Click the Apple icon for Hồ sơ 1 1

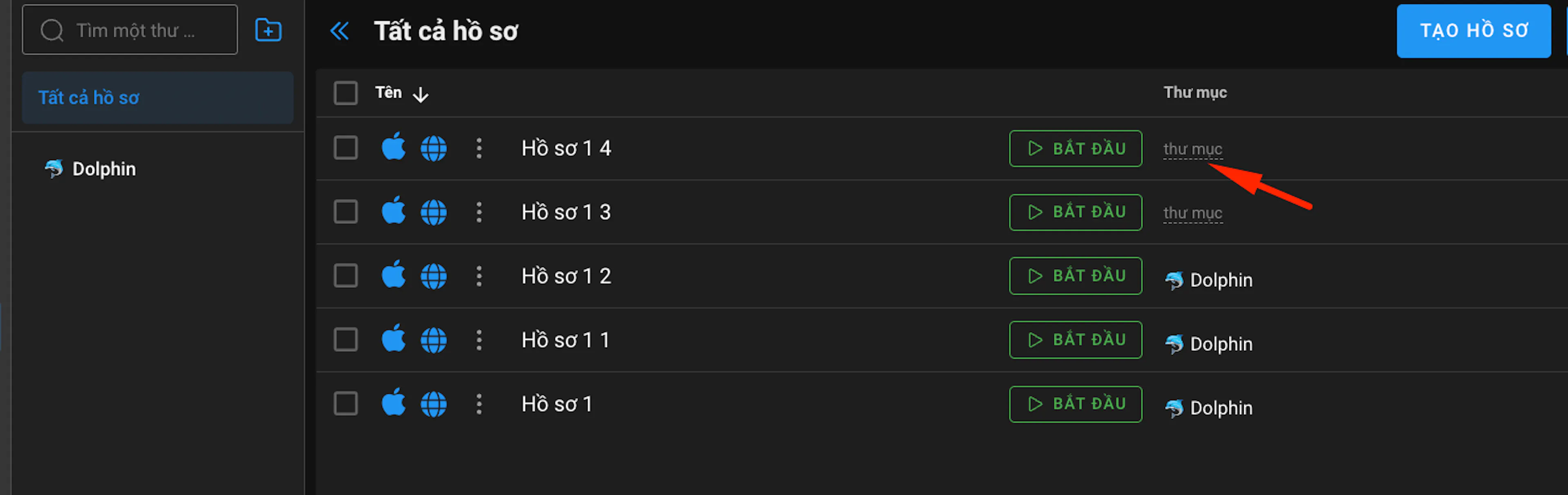[x=394, y=339]
